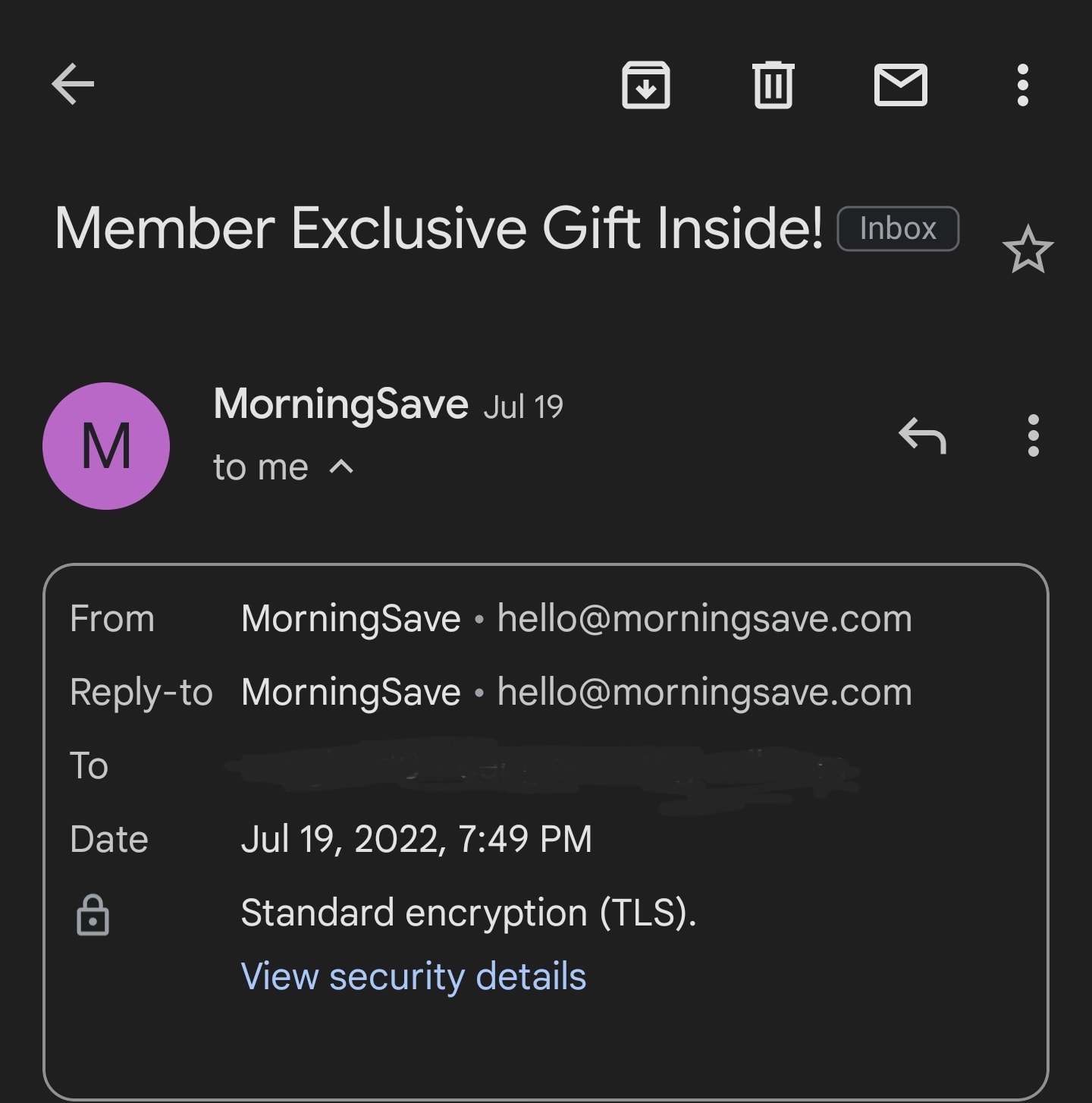Viewport: 1092px width, 1103px height.
Task: Delete the email with trash icon
Action: [x=773, y=85]
